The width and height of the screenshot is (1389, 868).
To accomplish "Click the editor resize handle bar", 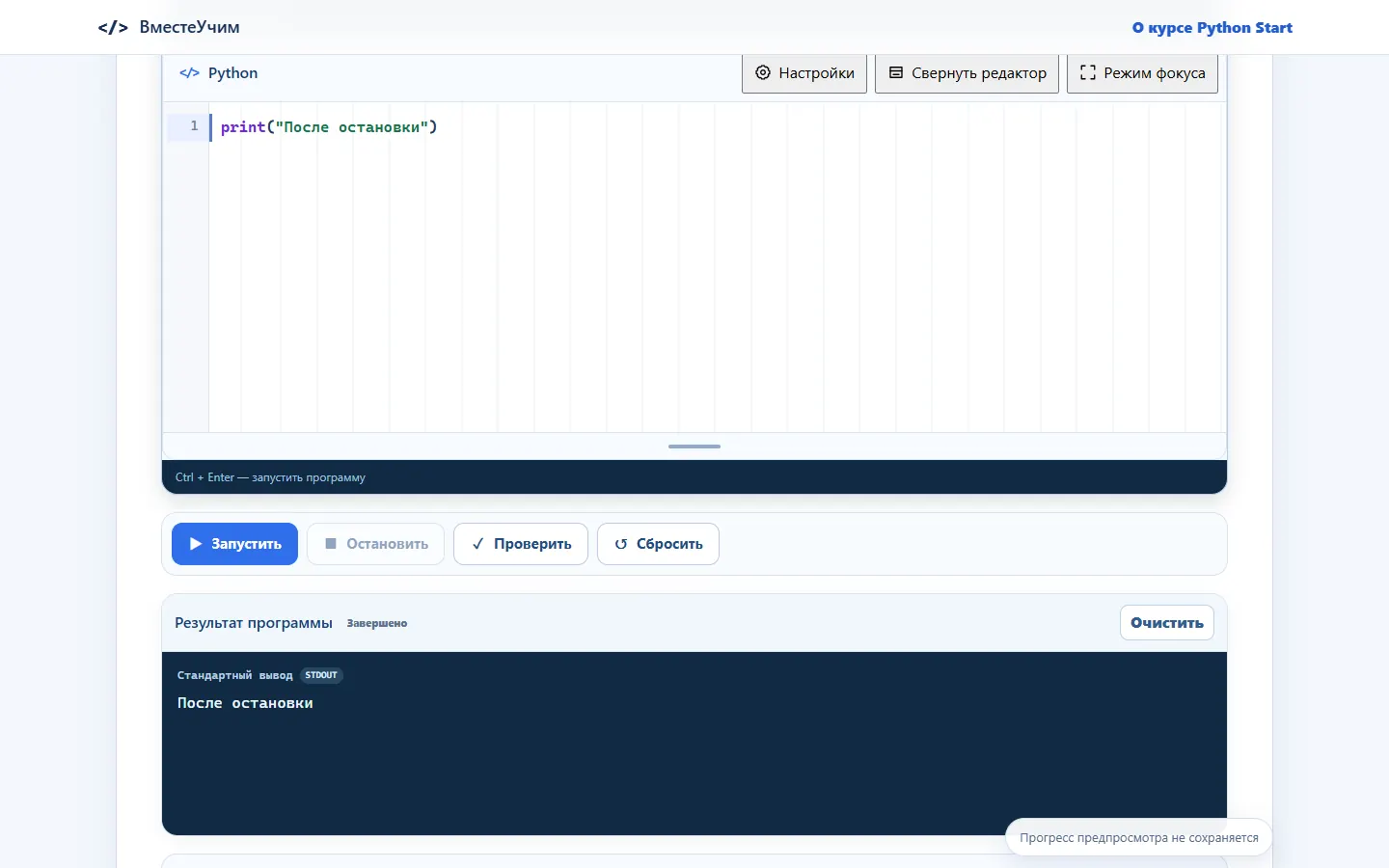I will 694,447.
